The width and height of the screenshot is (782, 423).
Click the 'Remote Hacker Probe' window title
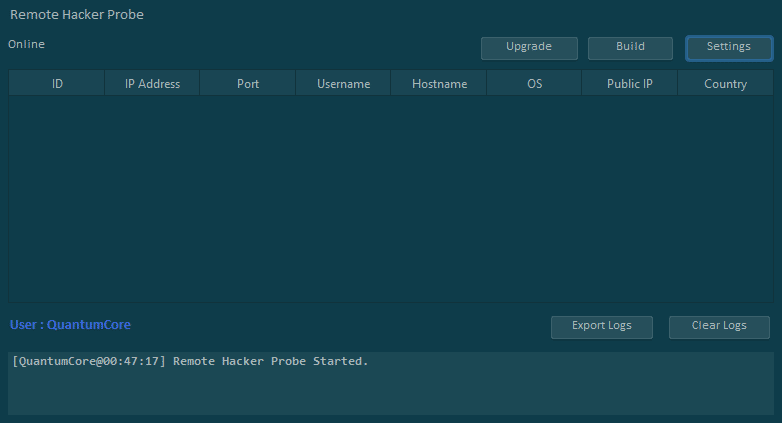(x=77, y=15)
